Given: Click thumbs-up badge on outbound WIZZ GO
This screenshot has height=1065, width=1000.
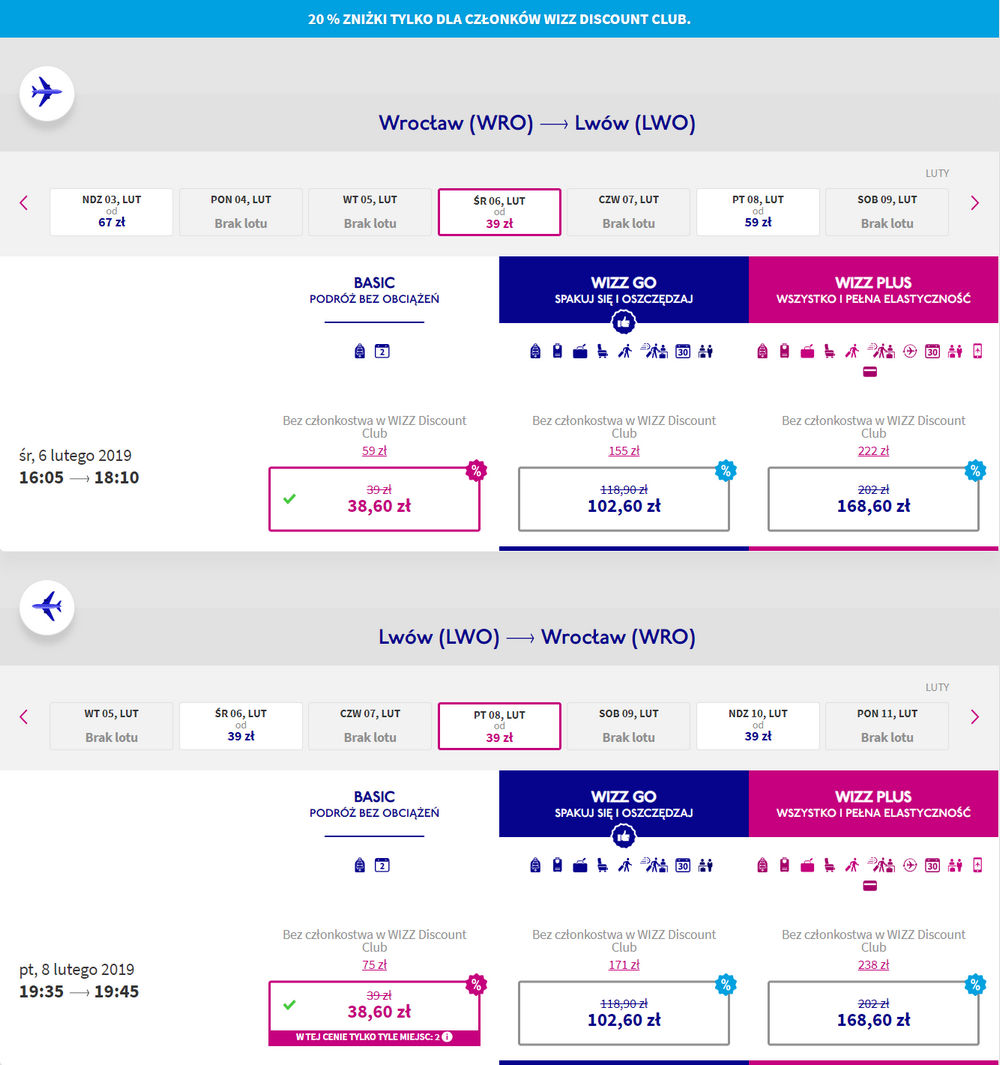Looking at the screenshot, I should pyautogui.click(x=624, y=323).
